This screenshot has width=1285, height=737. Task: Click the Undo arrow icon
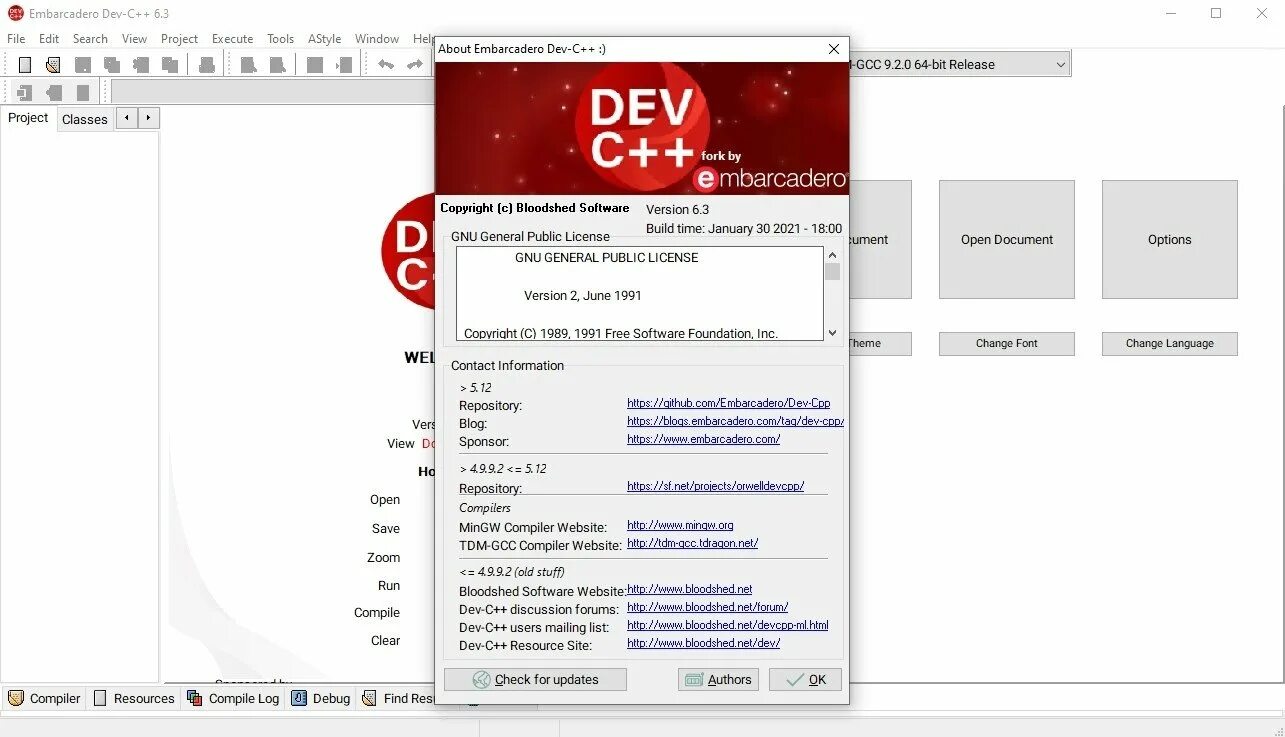[386, 65]
